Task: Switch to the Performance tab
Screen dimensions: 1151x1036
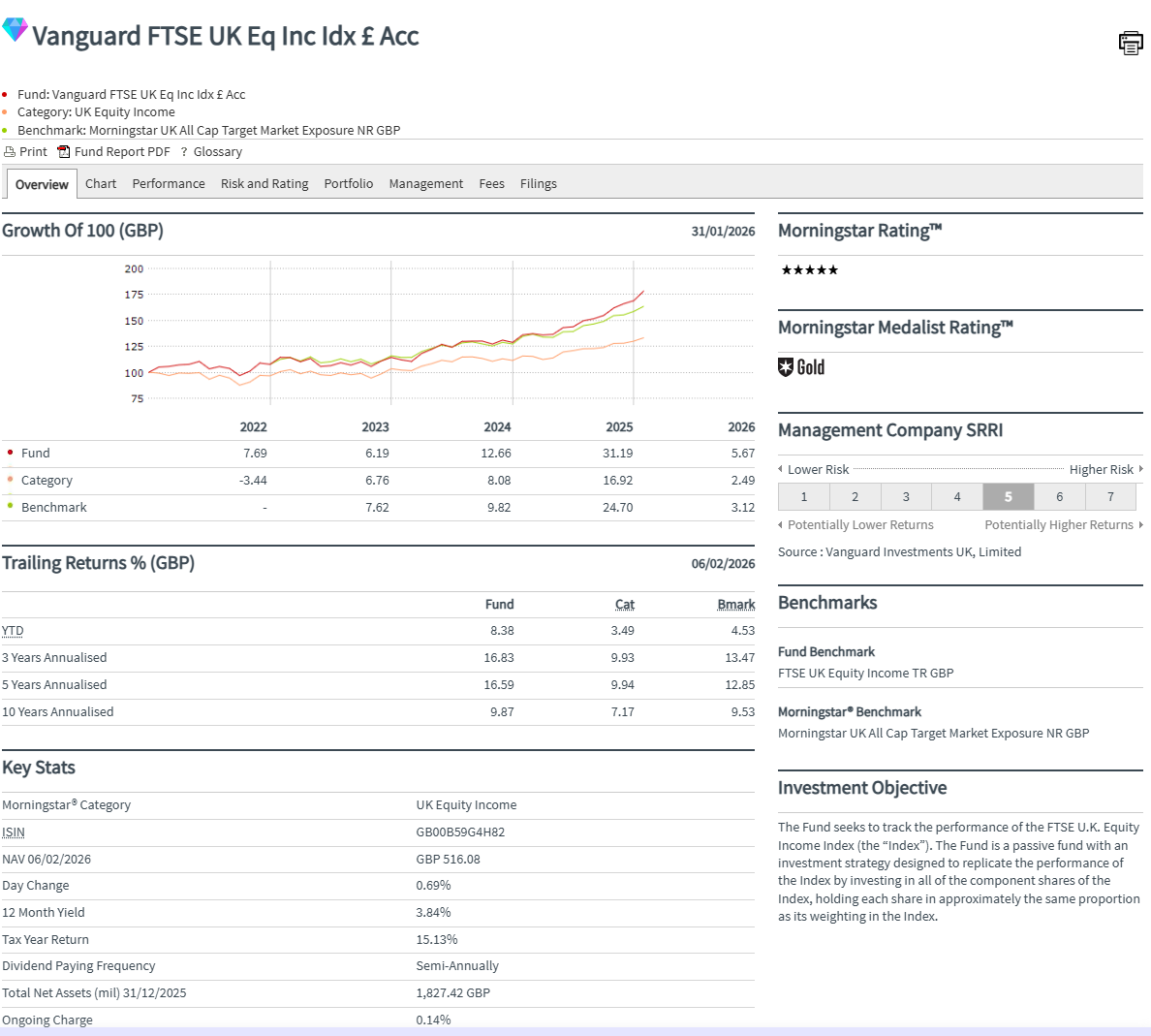Action: coord(168,183)
